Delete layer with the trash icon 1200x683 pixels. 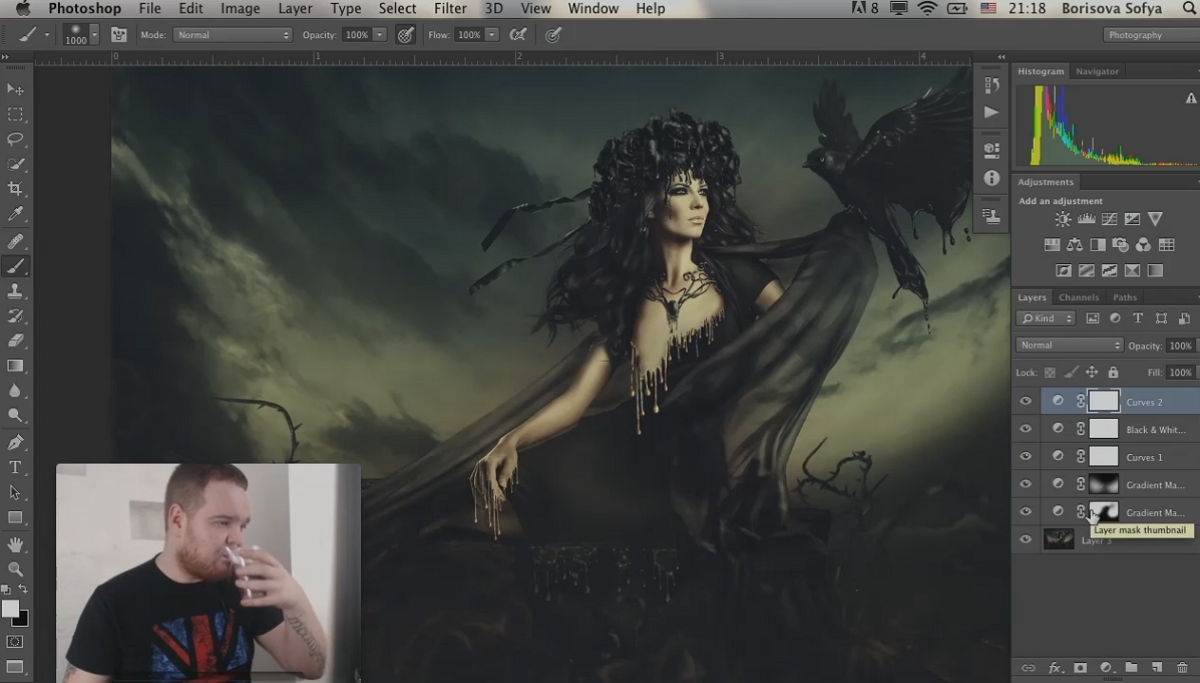tap(1182, 668)
